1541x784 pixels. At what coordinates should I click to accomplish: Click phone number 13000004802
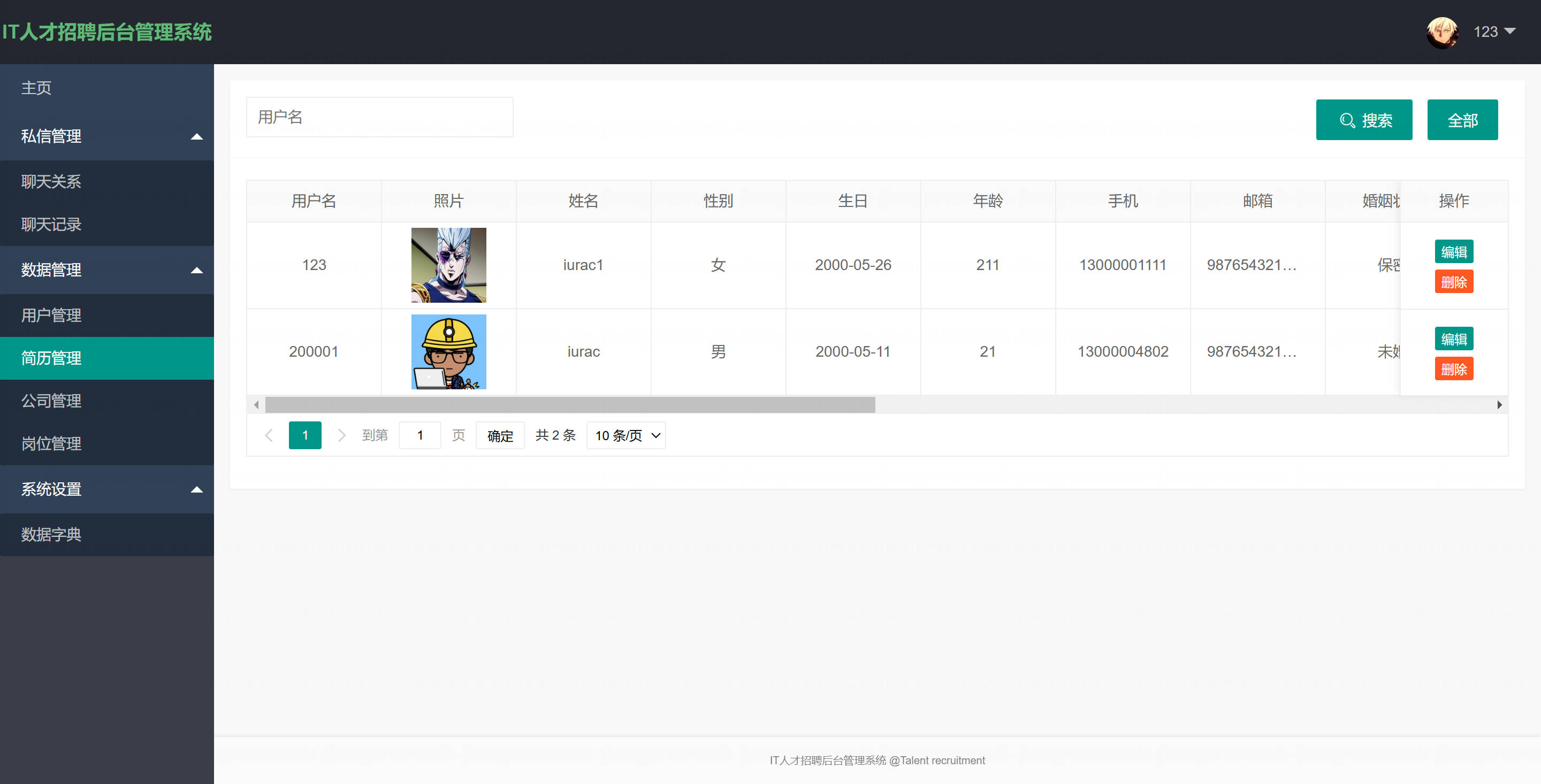click(1123, 352)
